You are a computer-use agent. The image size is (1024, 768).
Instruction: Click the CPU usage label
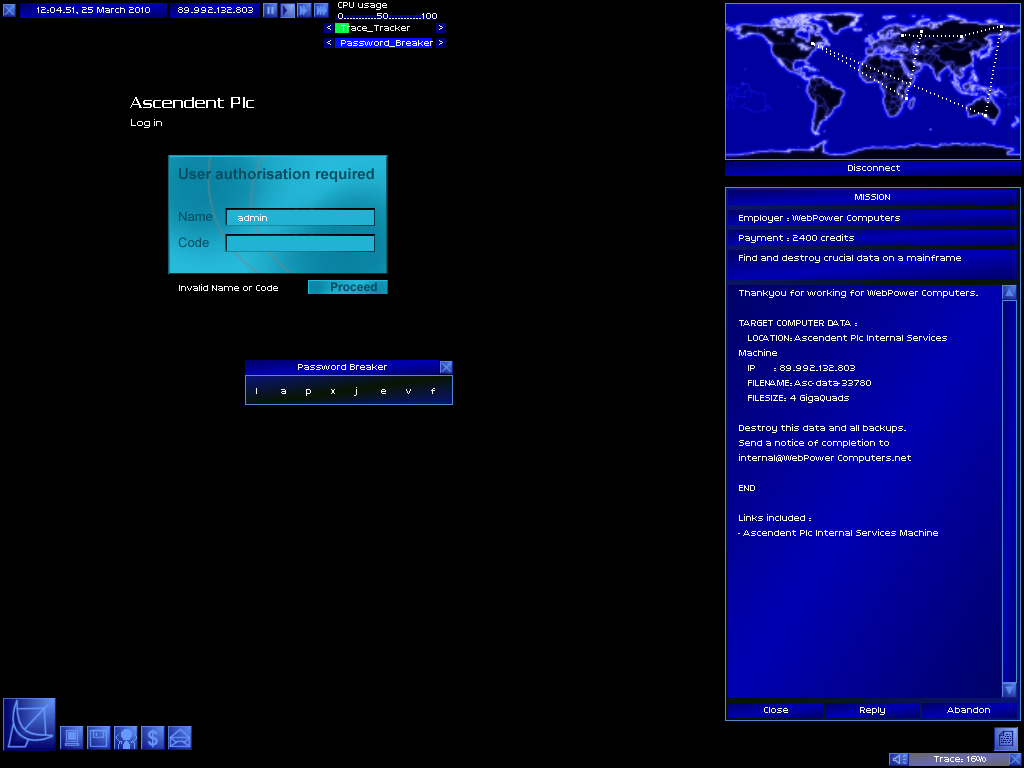point(362,5)
